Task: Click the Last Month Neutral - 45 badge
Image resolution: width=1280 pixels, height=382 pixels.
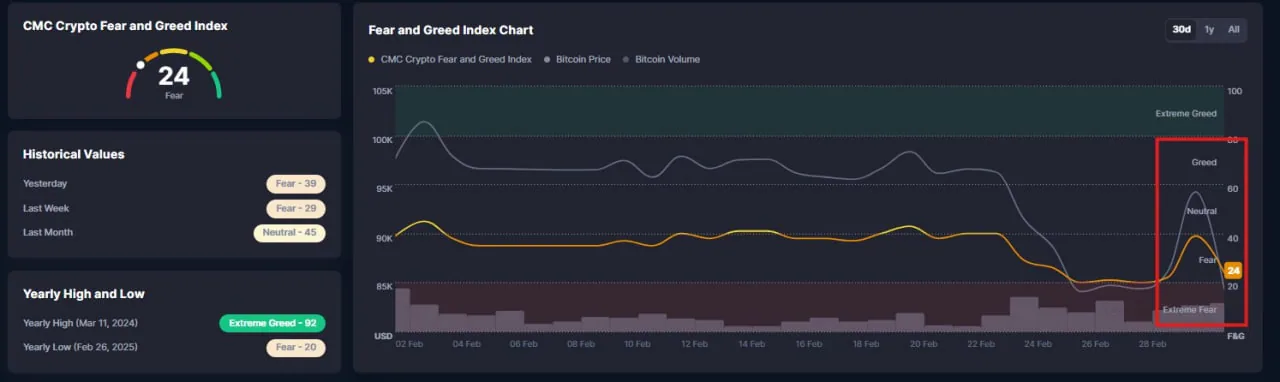Action: pyautogui.click(x=290, y=233)
